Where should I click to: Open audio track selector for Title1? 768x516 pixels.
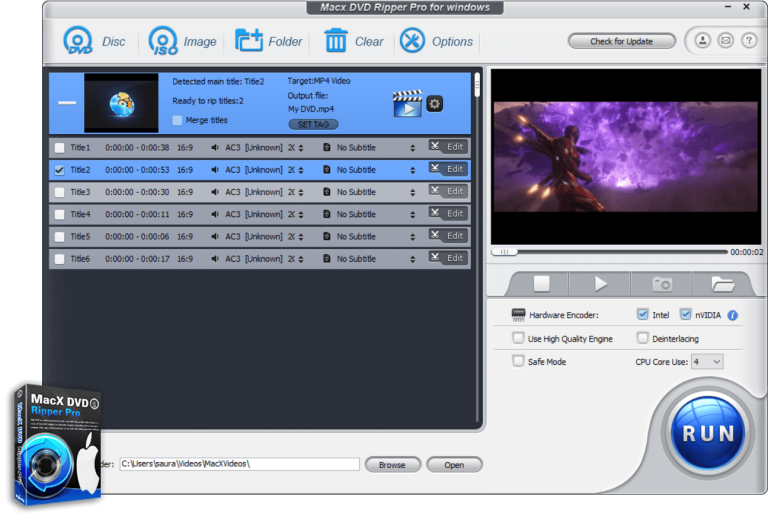point(301,148)
